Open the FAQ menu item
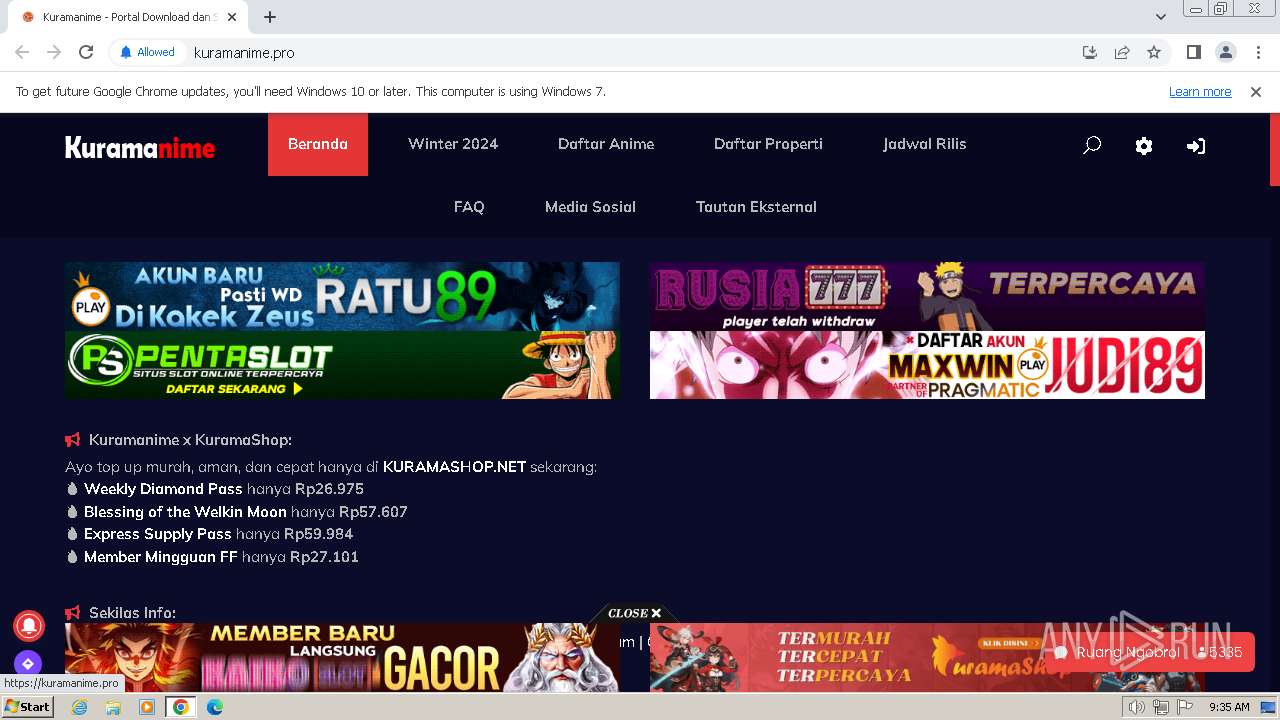The width and height of the screenshot is (1280, 720). (469, 207)
